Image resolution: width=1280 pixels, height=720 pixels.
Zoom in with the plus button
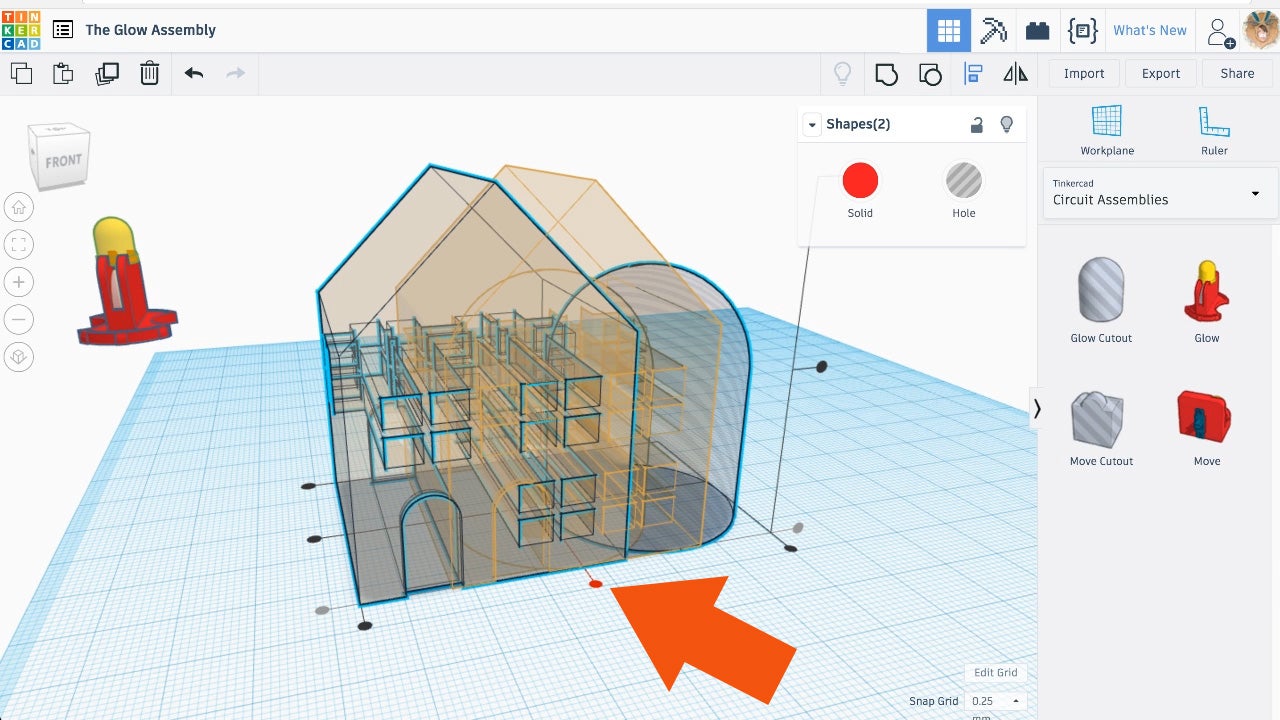point(19,282)
